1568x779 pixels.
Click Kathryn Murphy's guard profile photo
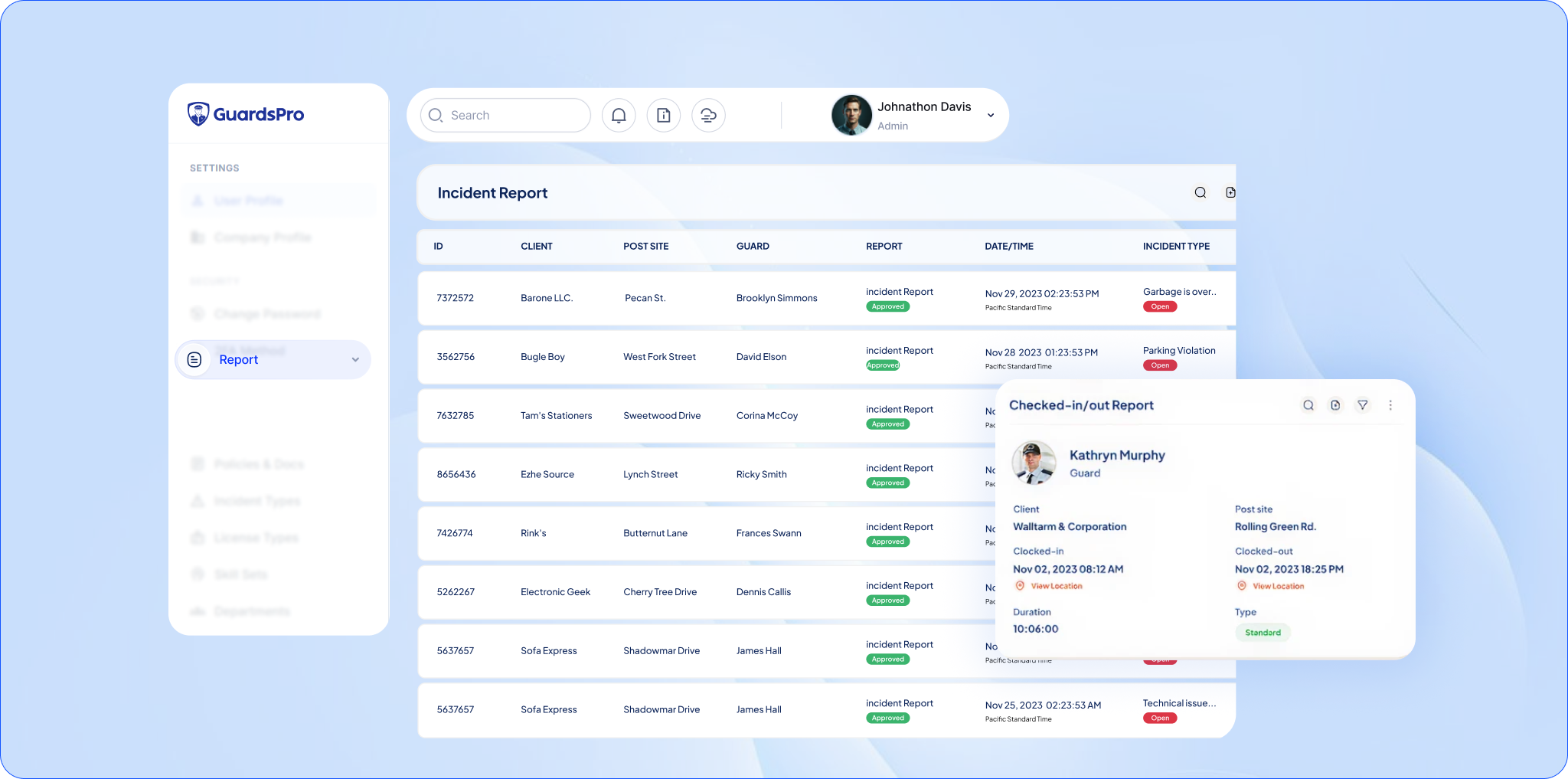pyautogui.click(x=1034, y=463)
